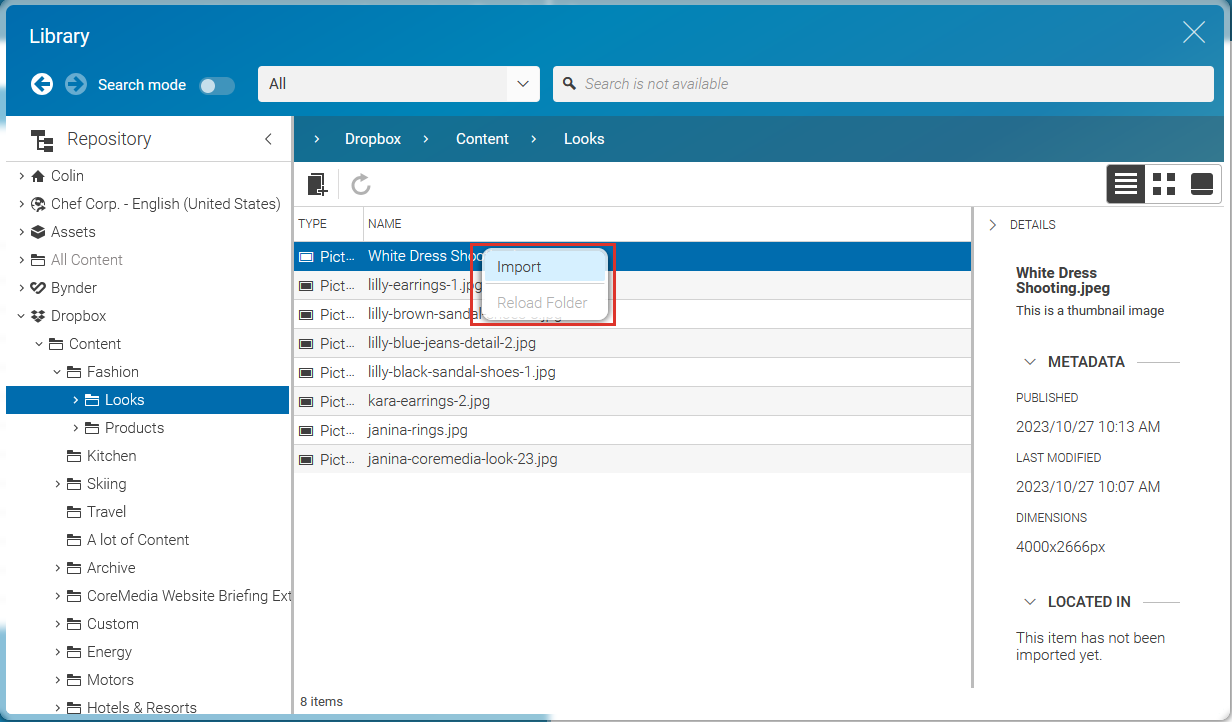Screen dimensions: 1232x722
Task: Click the back navigation arrow
Action: coord(41,84)
